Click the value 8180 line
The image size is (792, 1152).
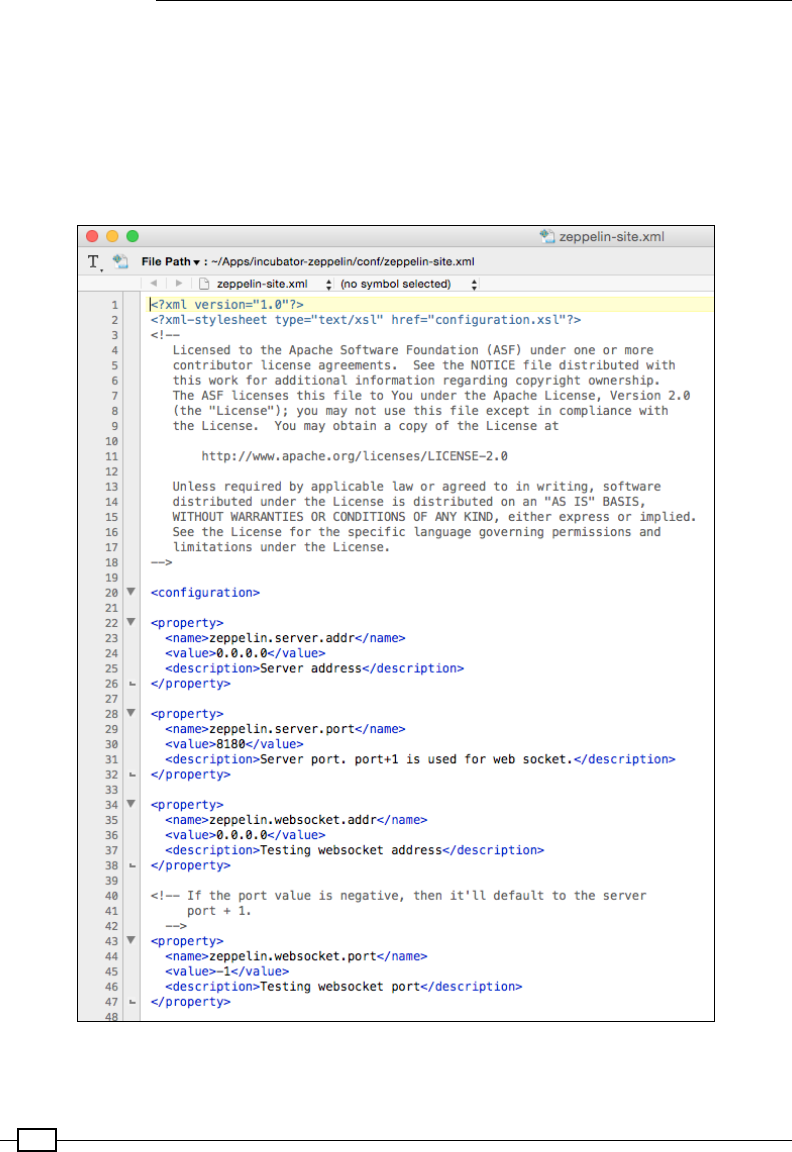(234, 744)
